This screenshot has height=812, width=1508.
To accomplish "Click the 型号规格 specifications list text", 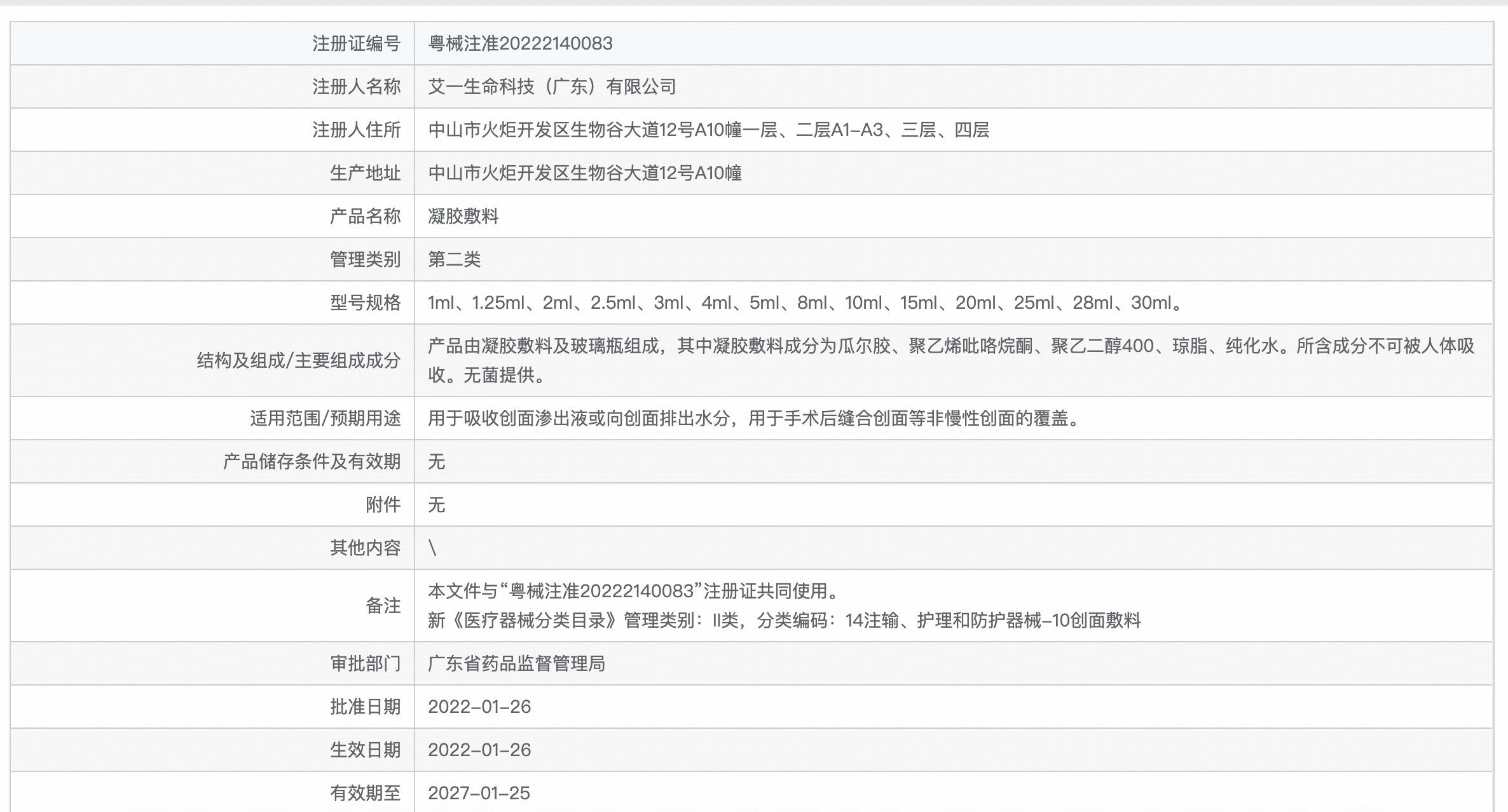I will tap(805, 302).
